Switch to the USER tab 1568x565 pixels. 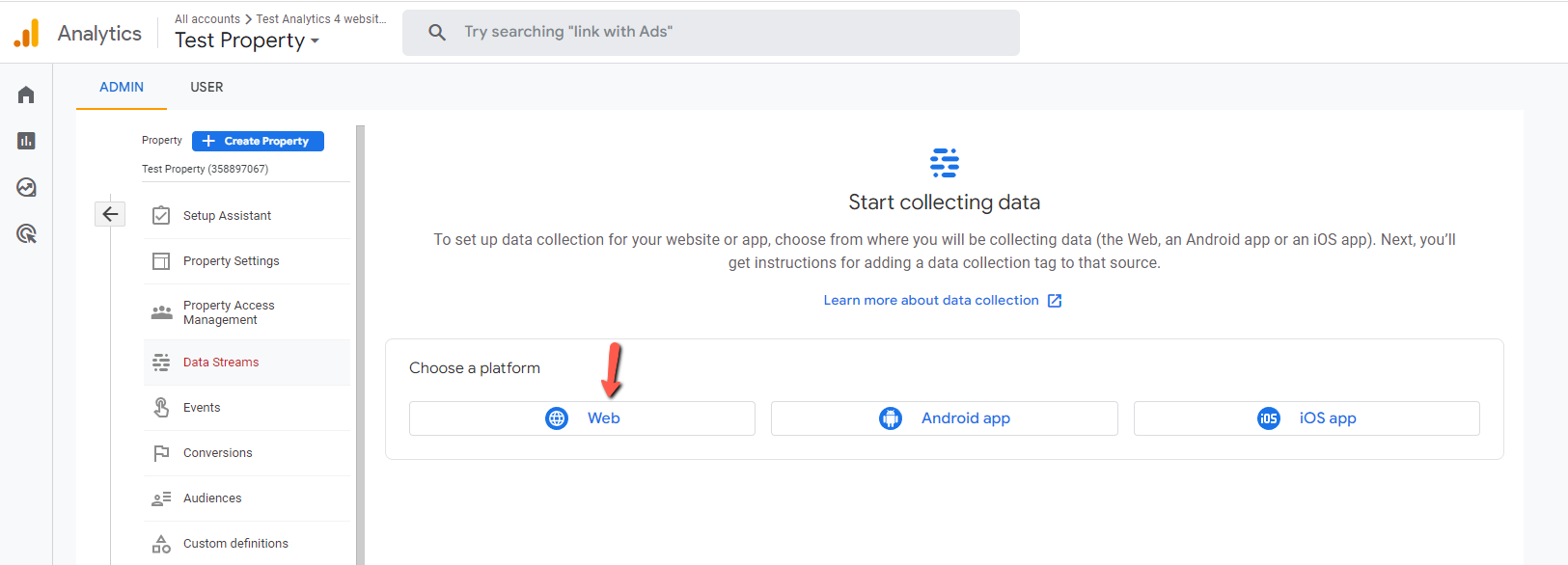coord(206,87)
